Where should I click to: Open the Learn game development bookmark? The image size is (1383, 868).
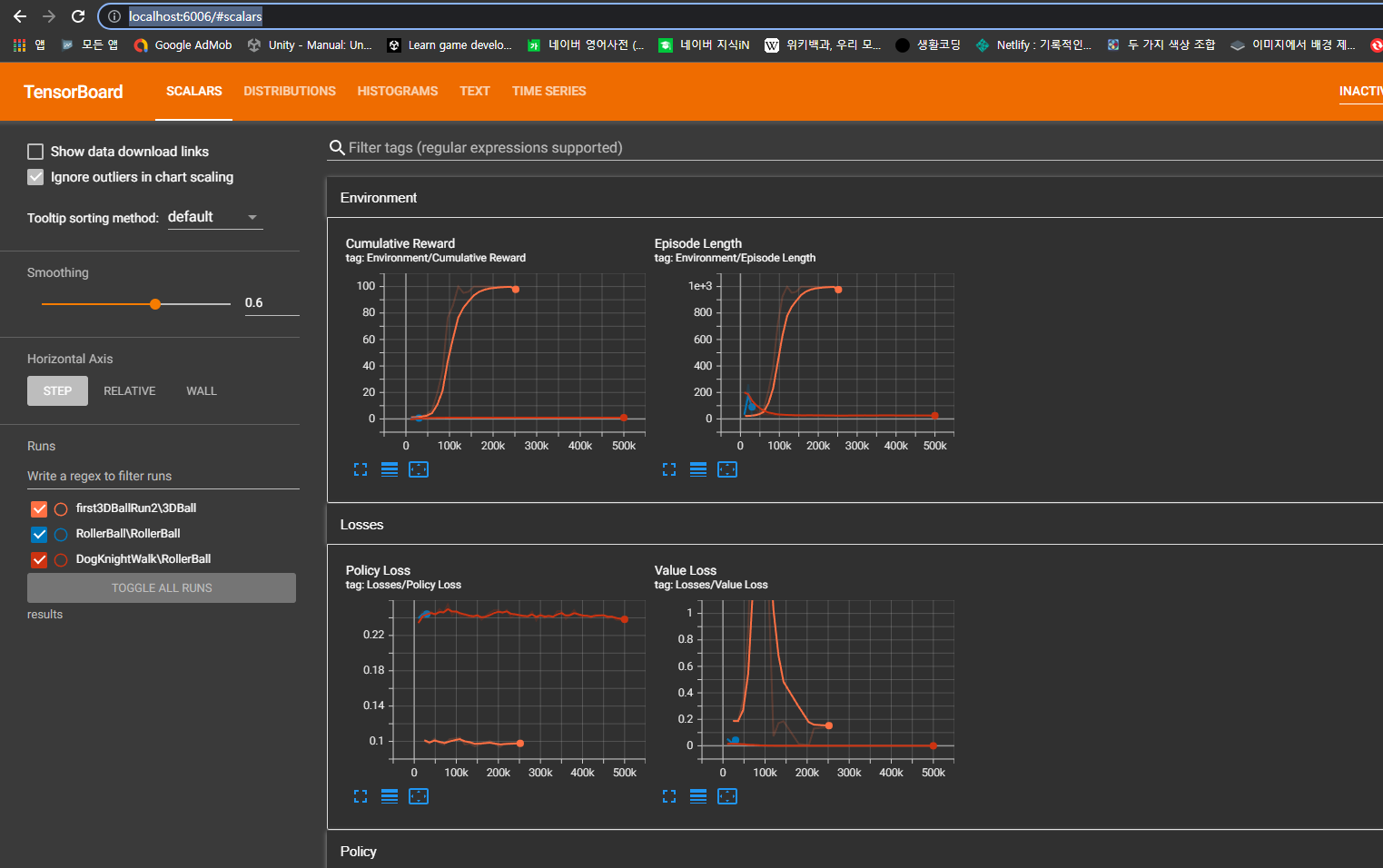449,44
